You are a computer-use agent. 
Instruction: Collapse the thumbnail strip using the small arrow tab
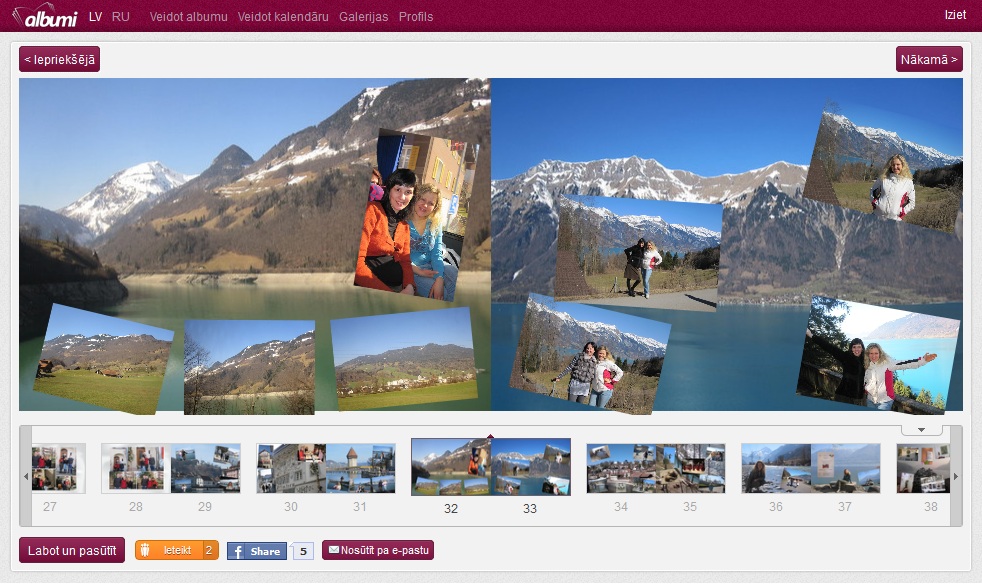pyautogui.click(x=921, y=430)
